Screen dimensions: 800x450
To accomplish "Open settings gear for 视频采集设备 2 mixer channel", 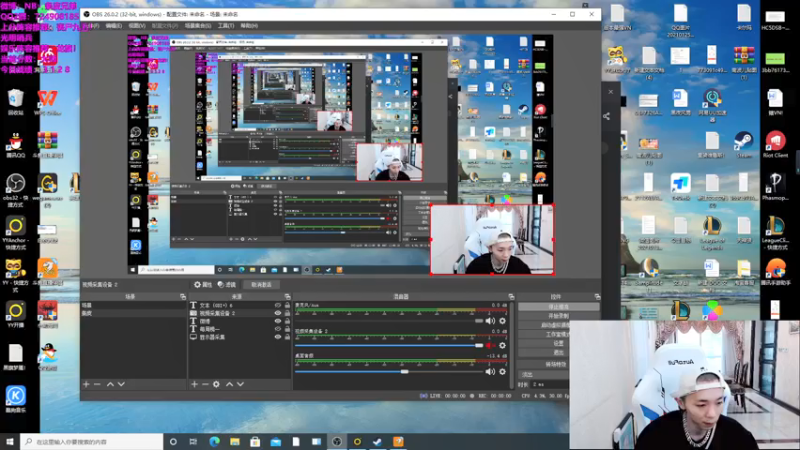I will tap(503, 345).
